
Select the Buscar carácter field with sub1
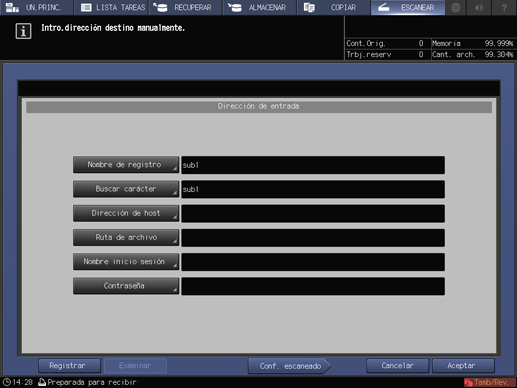point(313,189)
